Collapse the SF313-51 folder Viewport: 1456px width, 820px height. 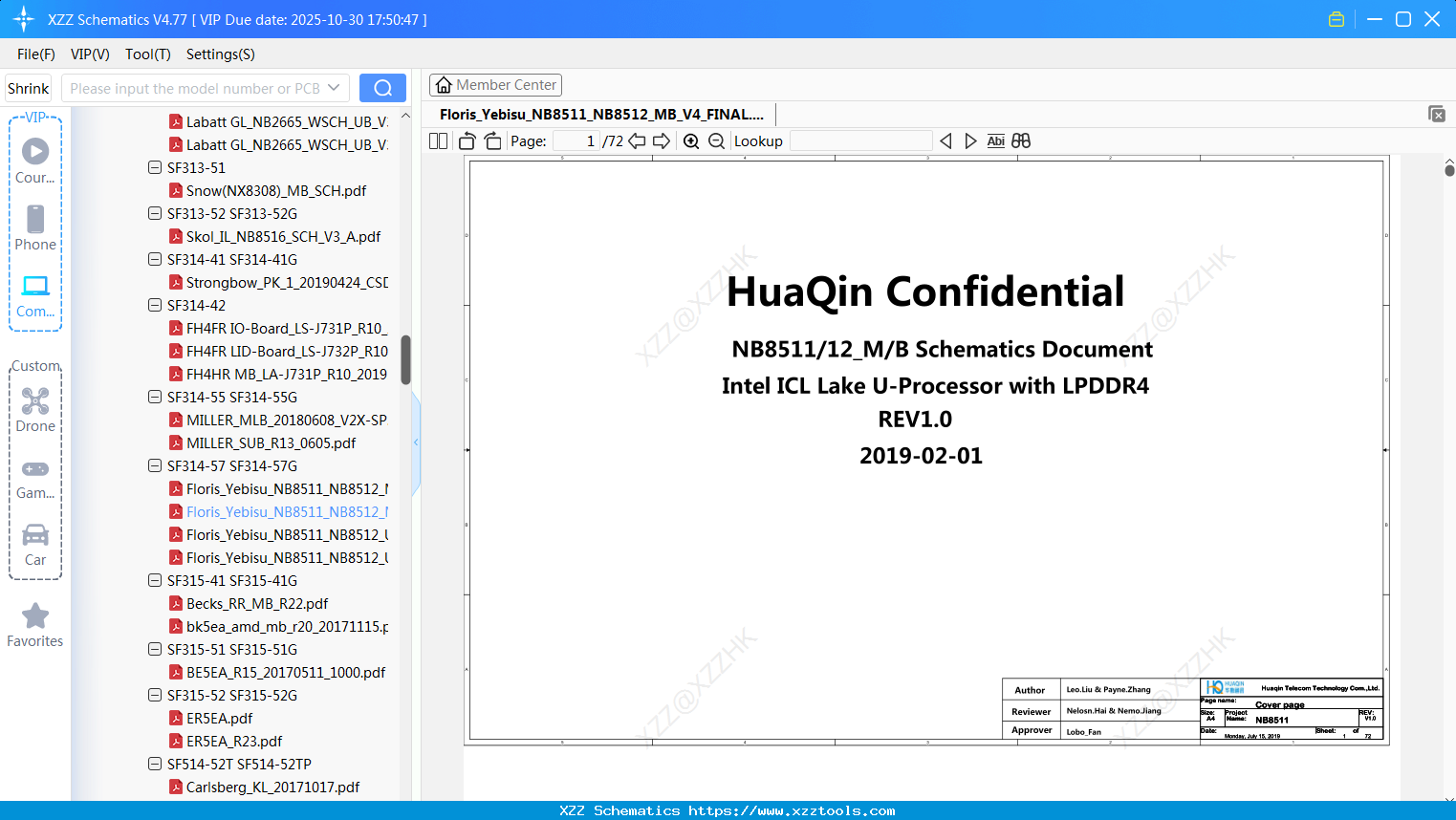tap(155, 167)
